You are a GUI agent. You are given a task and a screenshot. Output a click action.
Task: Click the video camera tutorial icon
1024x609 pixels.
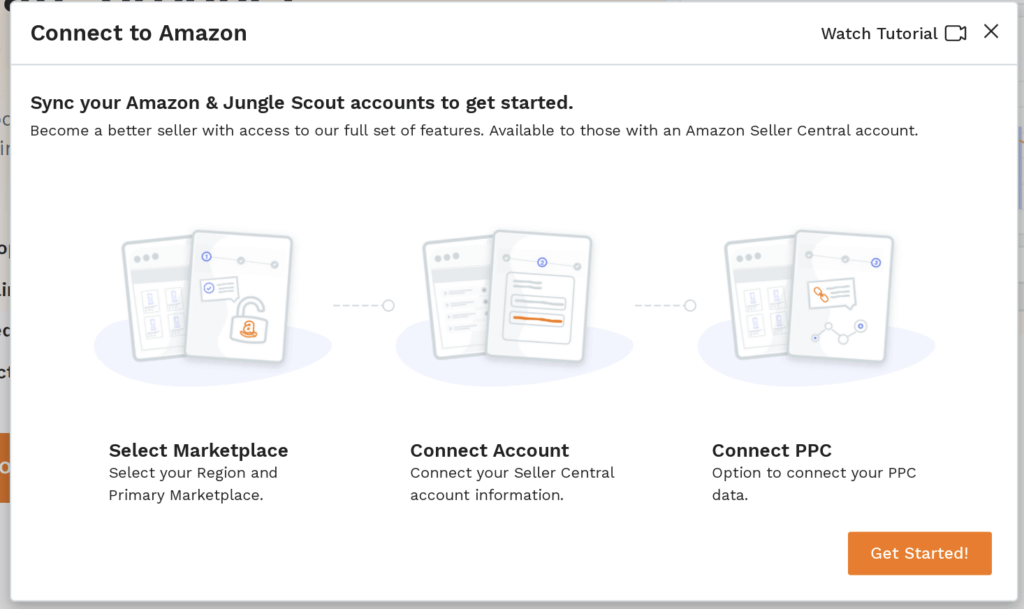click(x=955, y=33)
